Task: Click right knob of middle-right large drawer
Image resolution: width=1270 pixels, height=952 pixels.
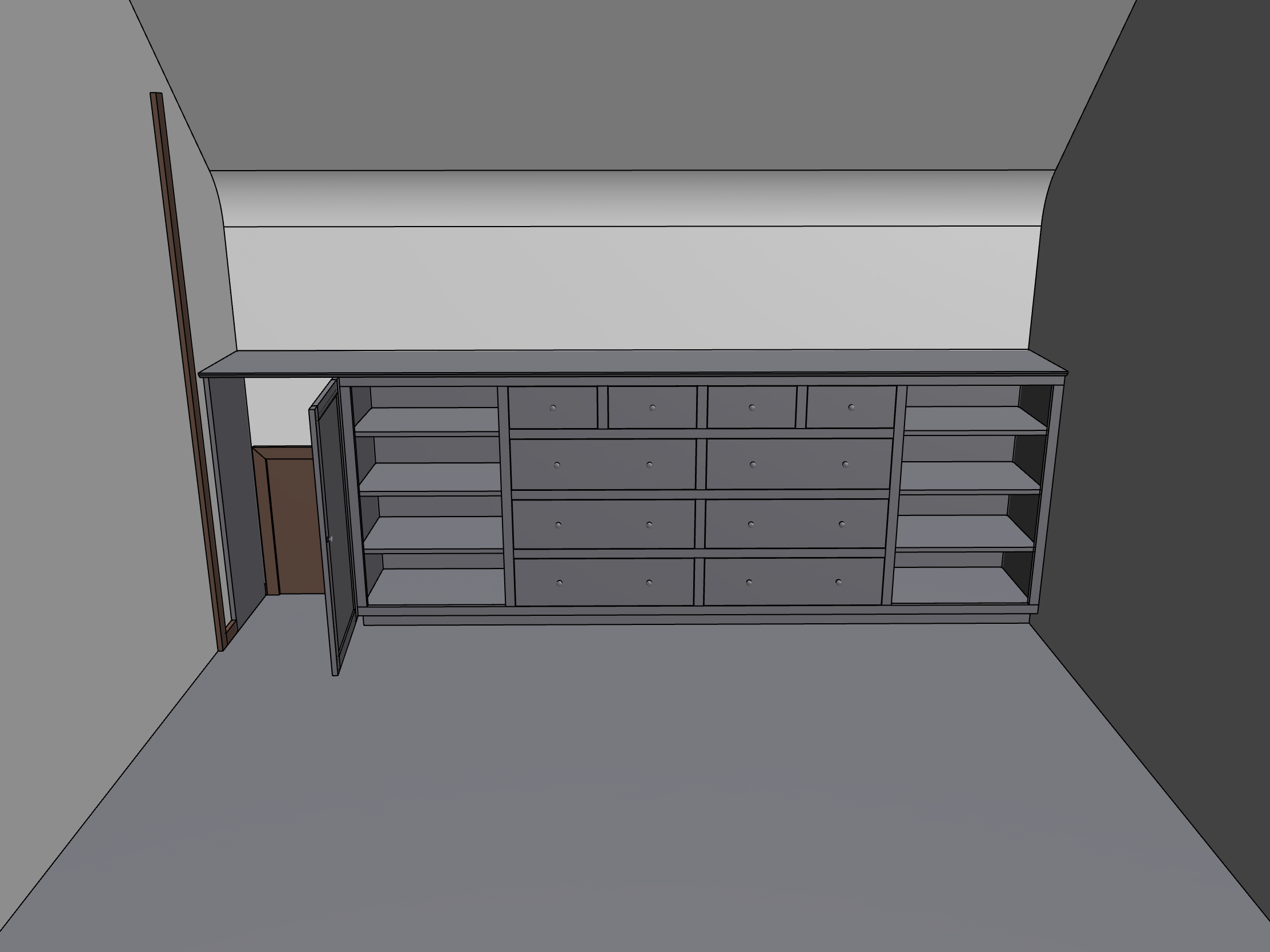Action: [842, 525]
